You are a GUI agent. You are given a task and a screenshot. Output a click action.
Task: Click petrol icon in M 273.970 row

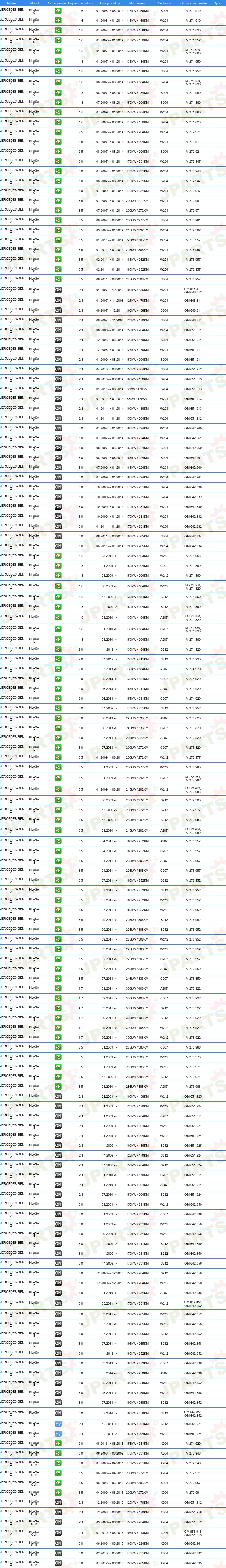(58, 1057)
